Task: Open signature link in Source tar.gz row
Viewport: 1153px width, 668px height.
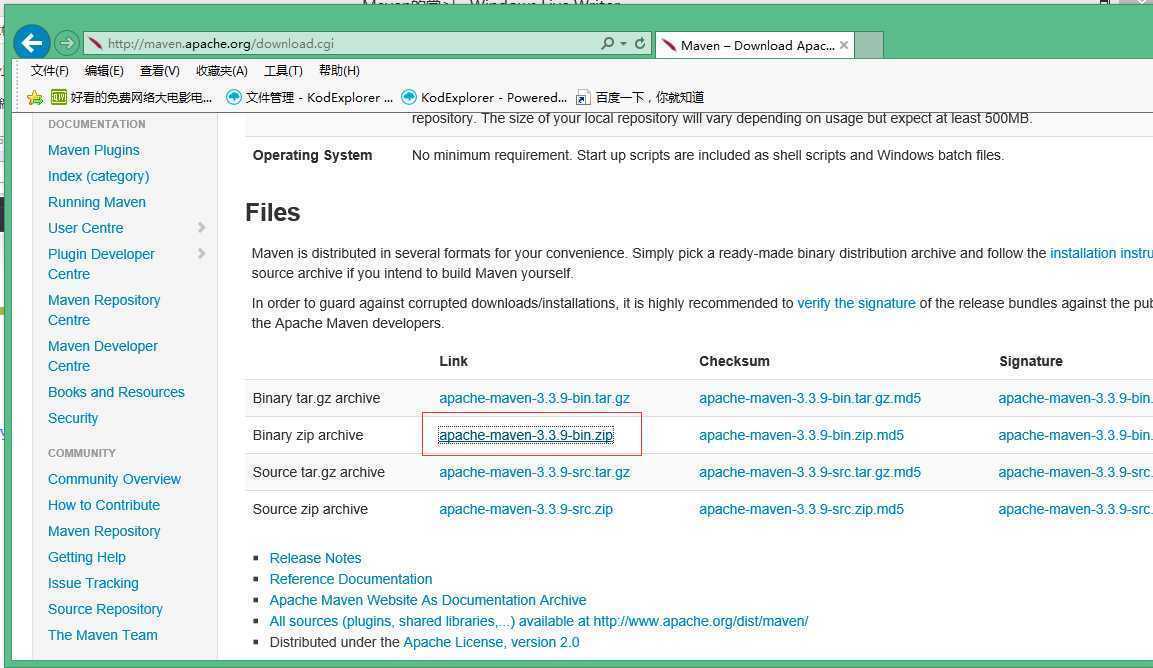Action: tap(1075, 472)
